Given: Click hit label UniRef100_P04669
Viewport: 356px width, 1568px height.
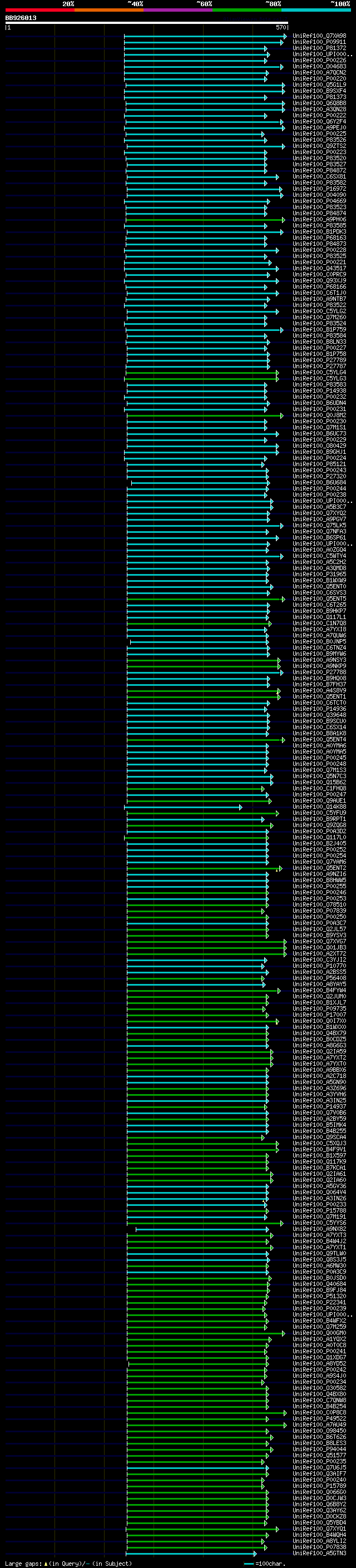Looking at the screenshot, I should point(319,201).
